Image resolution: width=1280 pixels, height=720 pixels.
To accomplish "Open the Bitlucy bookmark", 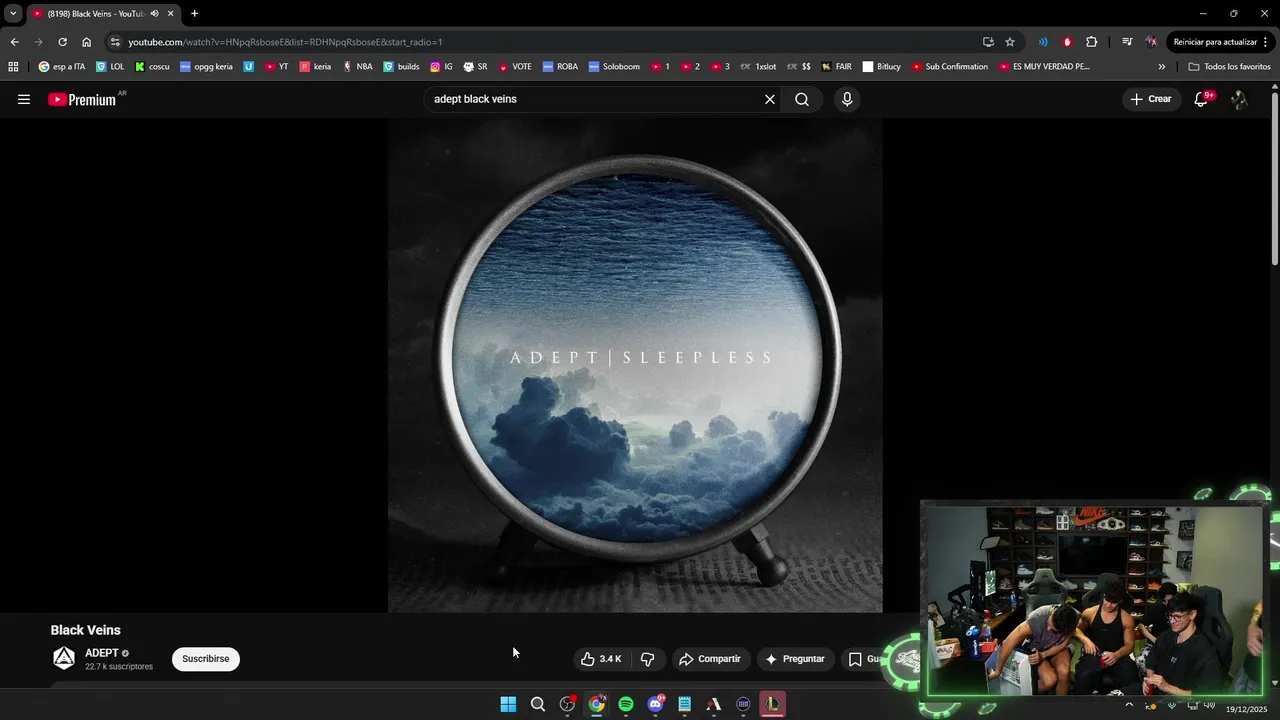I will pyautogui.click(x=881, y=67).
